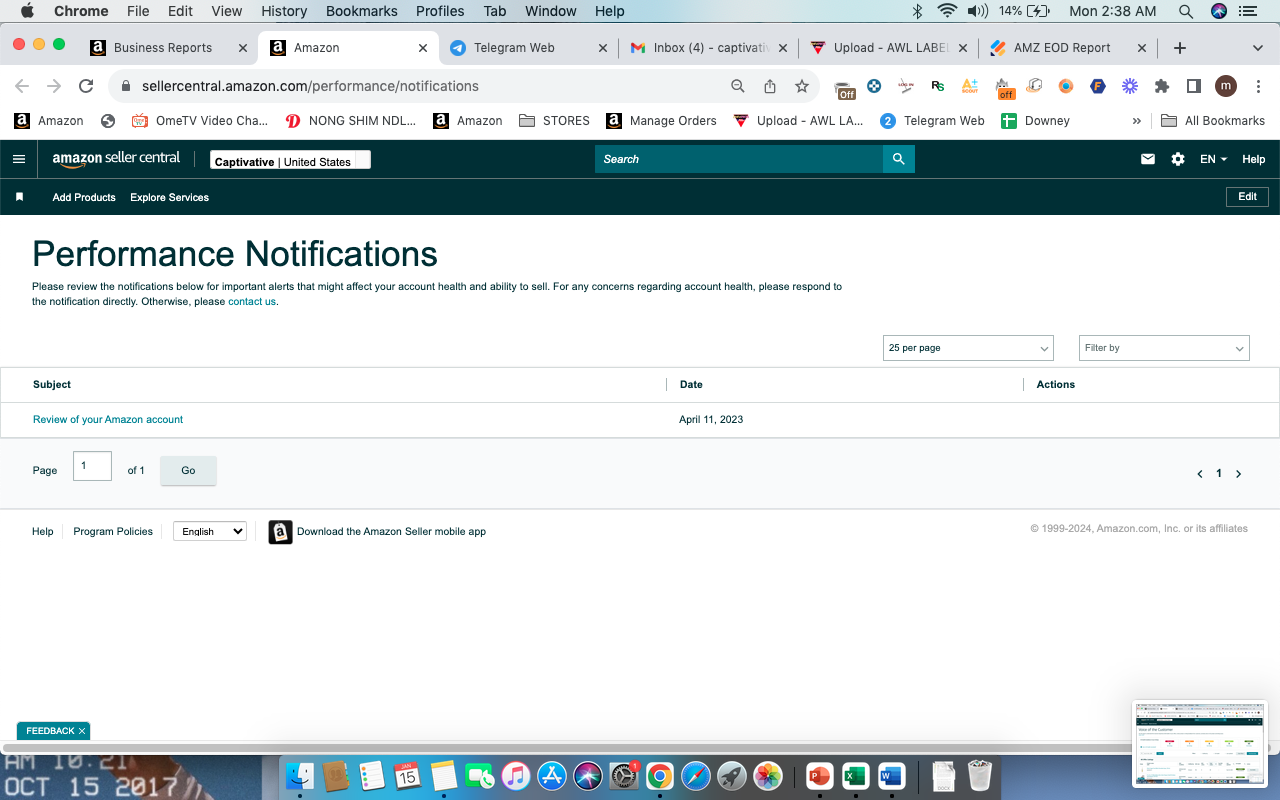The image size is (1280, 800).
Task: Bookmark this page with the star icon
Action: pyautogui.click(x=802, y=86)
